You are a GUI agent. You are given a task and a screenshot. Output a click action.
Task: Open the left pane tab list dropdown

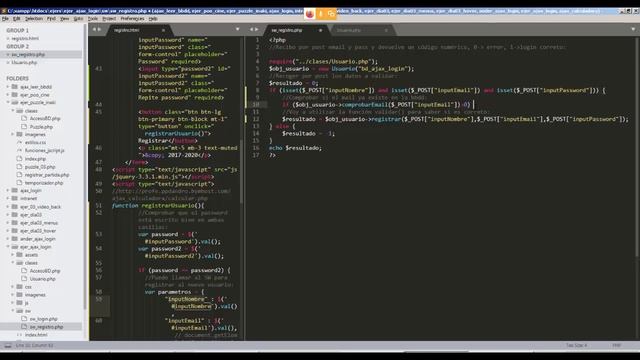[238, 29]
